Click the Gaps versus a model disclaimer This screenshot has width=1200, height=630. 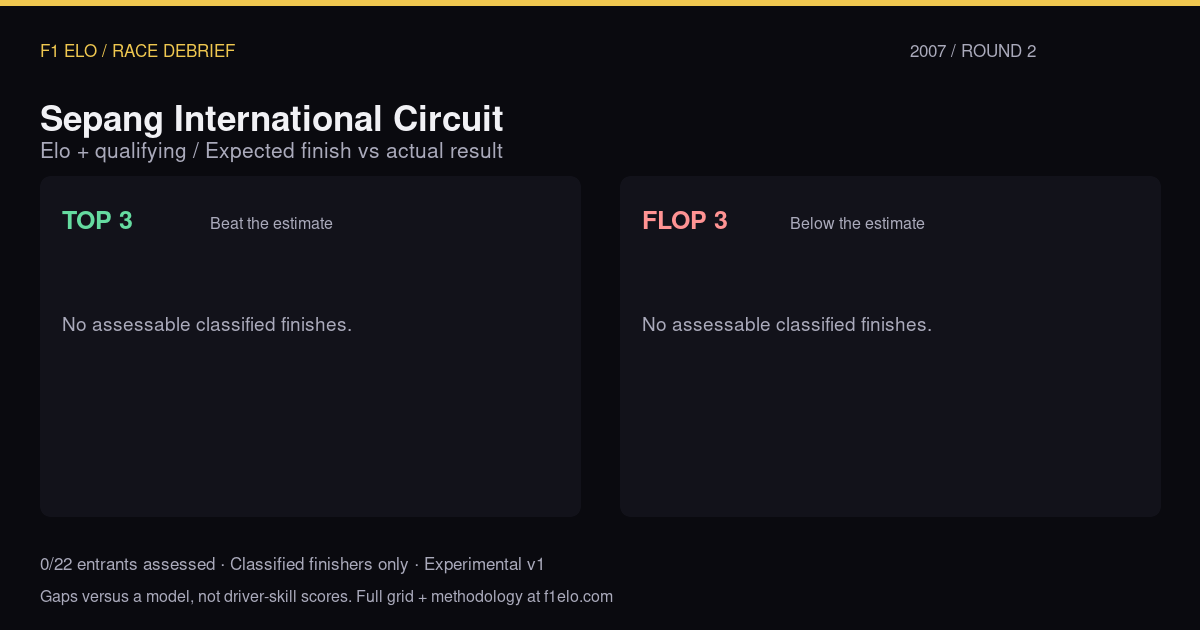click(x=195, y=597)
